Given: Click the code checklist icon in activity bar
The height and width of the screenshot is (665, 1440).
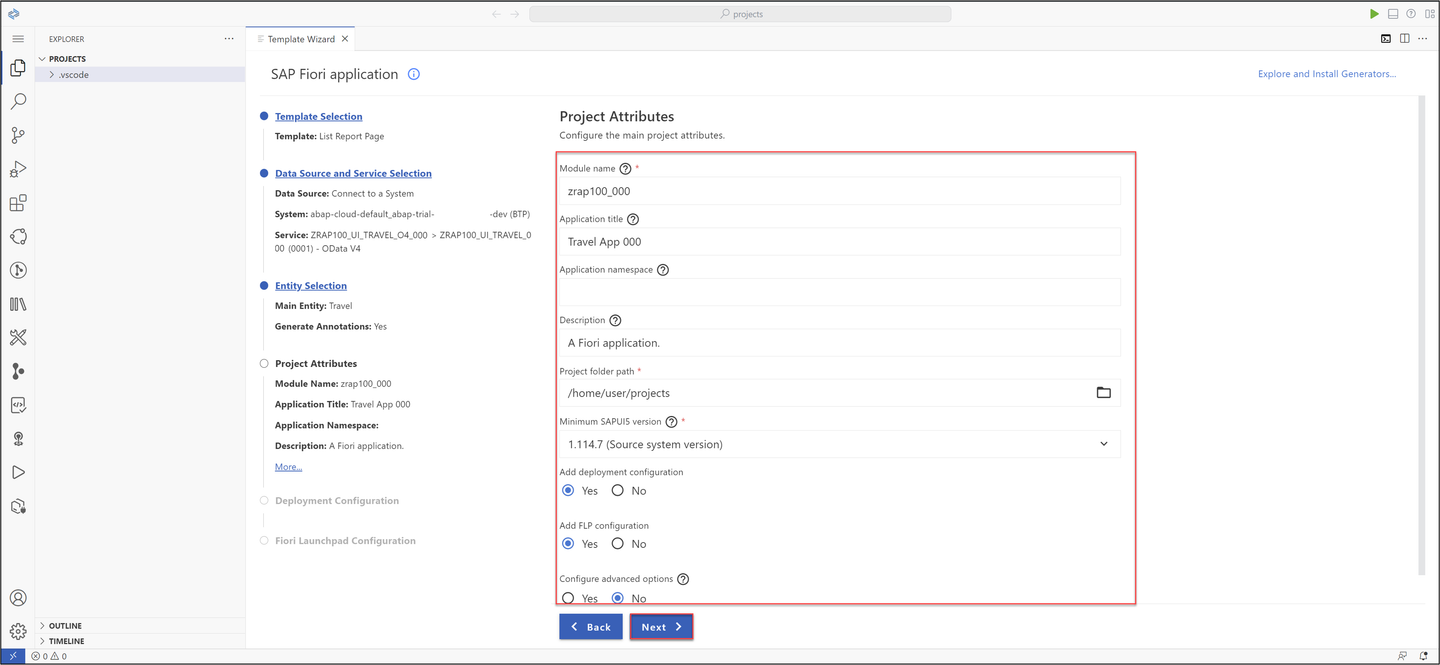Looking at the screenshot, I should tap(18, 405).
